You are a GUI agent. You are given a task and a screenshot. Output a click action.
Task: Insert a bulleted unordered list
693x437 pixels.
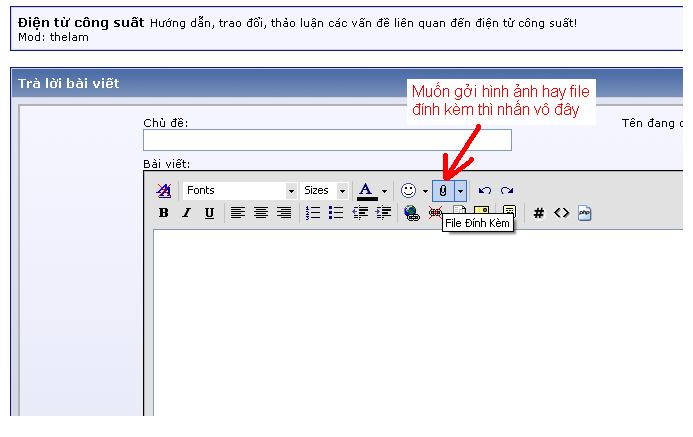point(336,213)
